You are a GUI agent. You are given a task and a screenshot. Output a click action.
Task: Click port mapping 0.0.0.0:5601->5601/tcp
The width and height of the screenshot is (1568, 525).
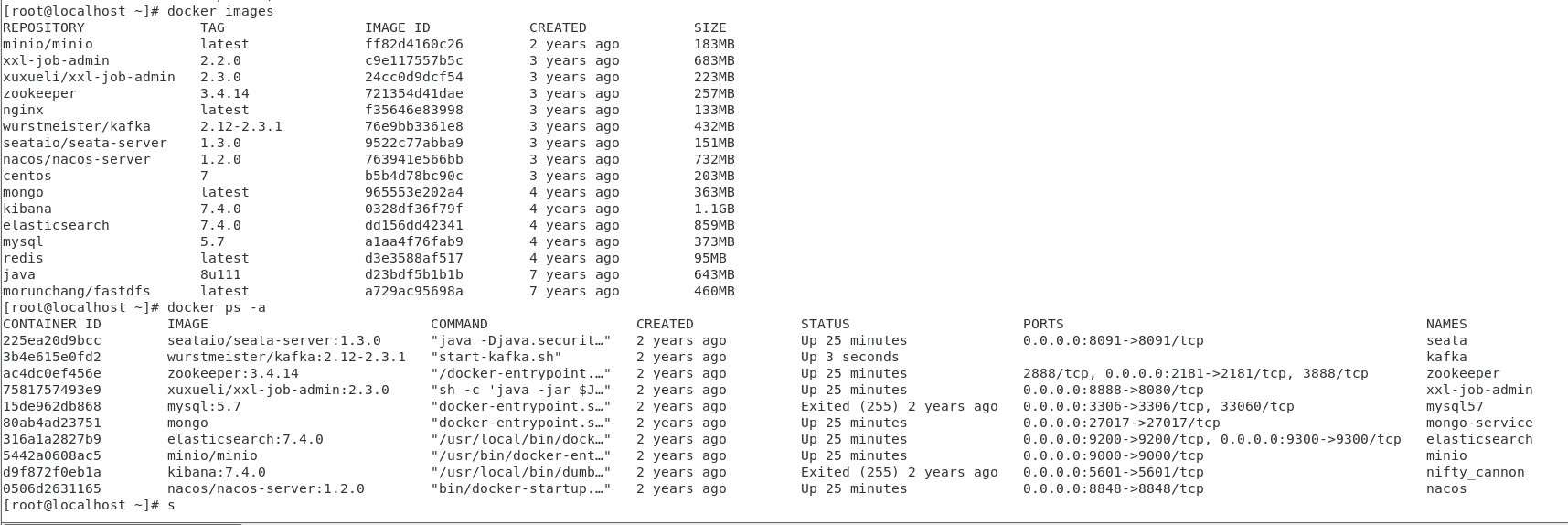(x=1114, y=472)
